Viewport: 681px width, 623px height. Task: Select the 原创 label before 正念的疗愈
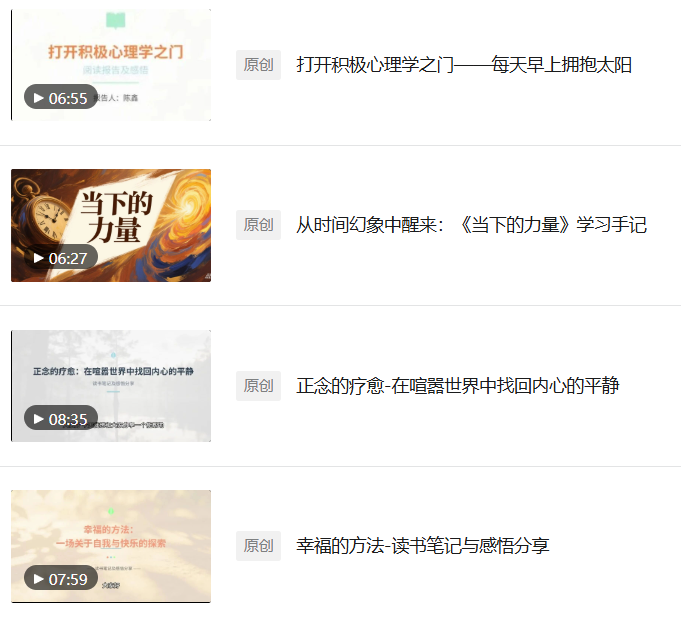tap(258, 386)
